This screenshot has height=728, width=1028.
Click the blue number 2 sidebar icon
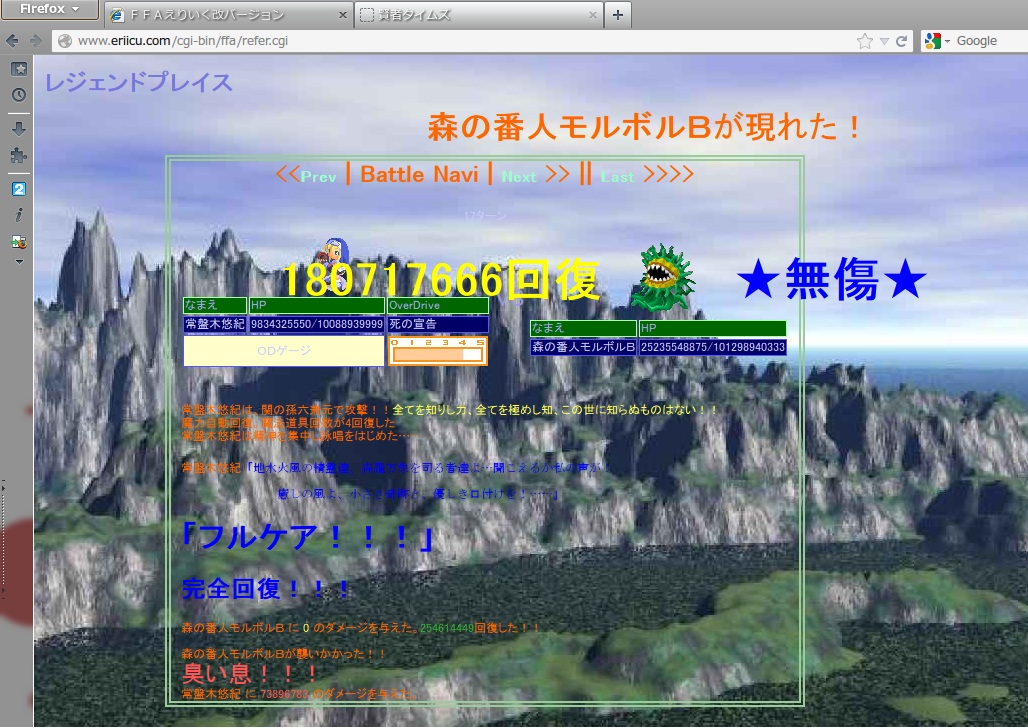[19, 189]
